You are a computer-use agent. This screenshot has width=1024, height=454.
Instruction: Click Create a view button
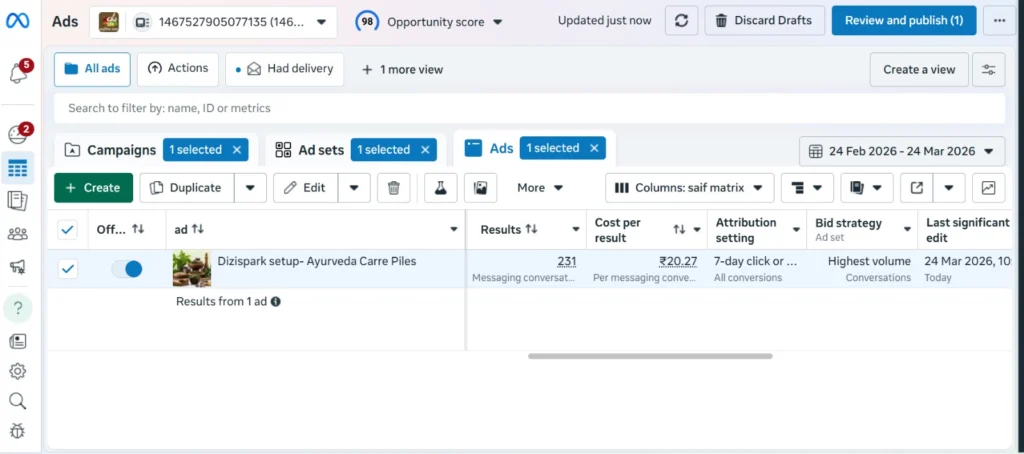click(x=919, y=70)
